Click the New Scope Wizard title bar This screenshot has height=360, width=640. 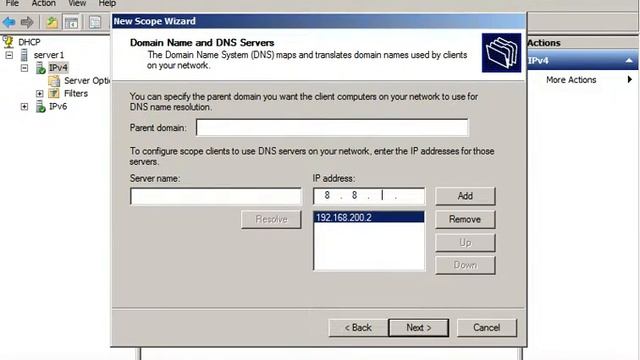[319, 21]
